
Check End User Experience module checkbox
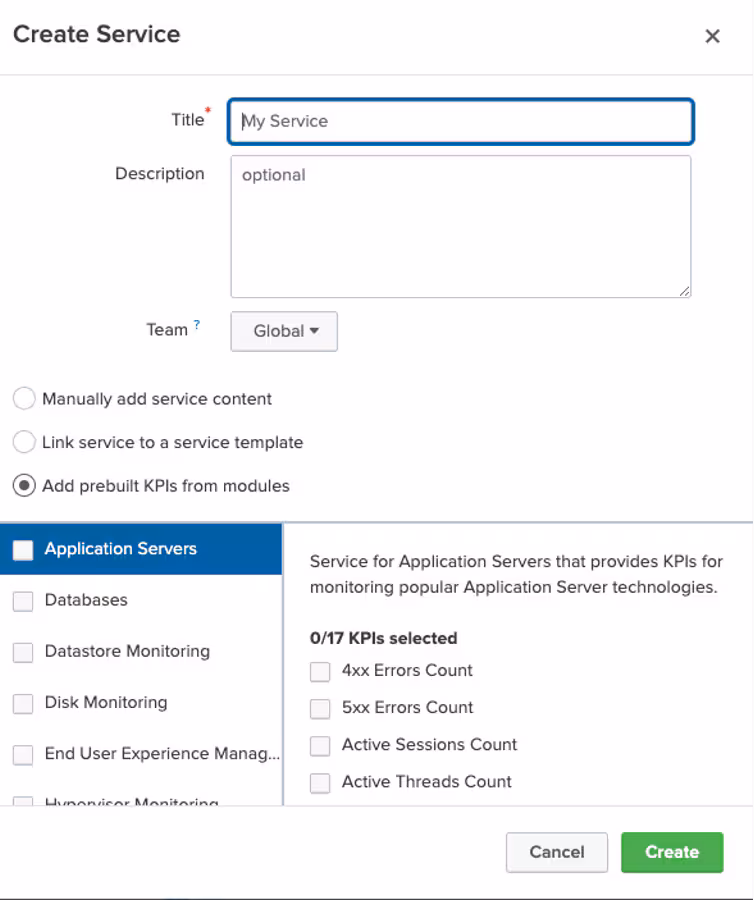tap(23, 755)
